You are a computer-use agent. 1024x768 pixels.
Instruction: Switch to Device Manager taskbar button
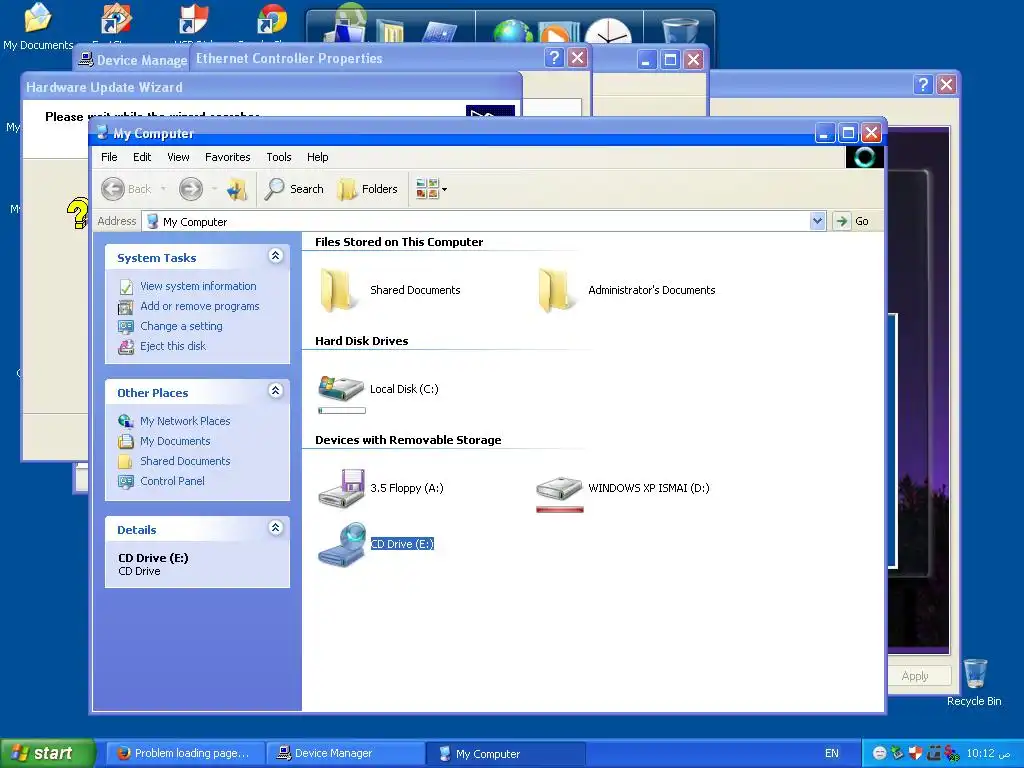point(345,753)
